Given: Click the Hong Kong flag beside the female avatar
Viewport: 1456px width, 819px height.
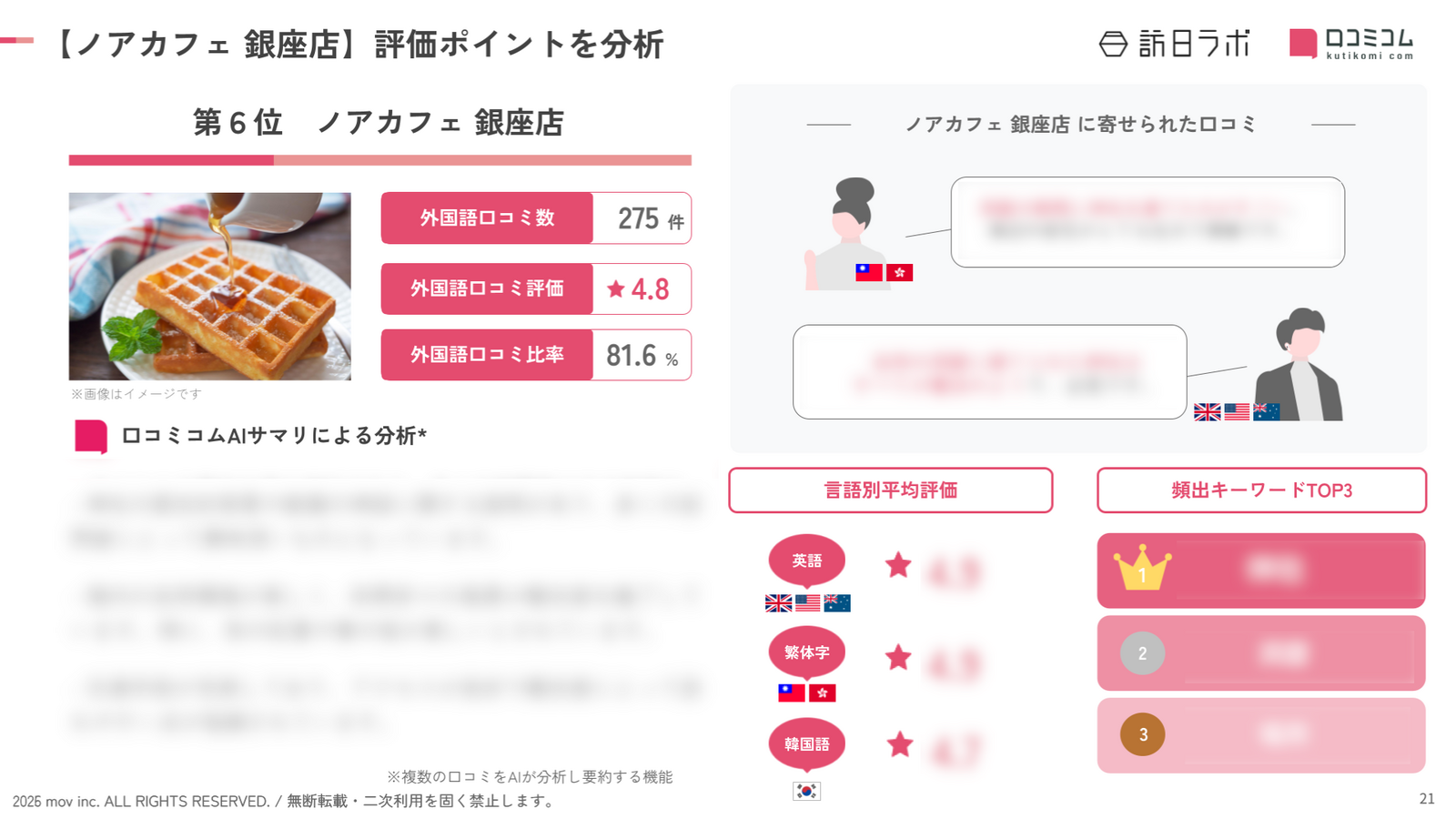Looking at the screenshot, I should [899, 272].
